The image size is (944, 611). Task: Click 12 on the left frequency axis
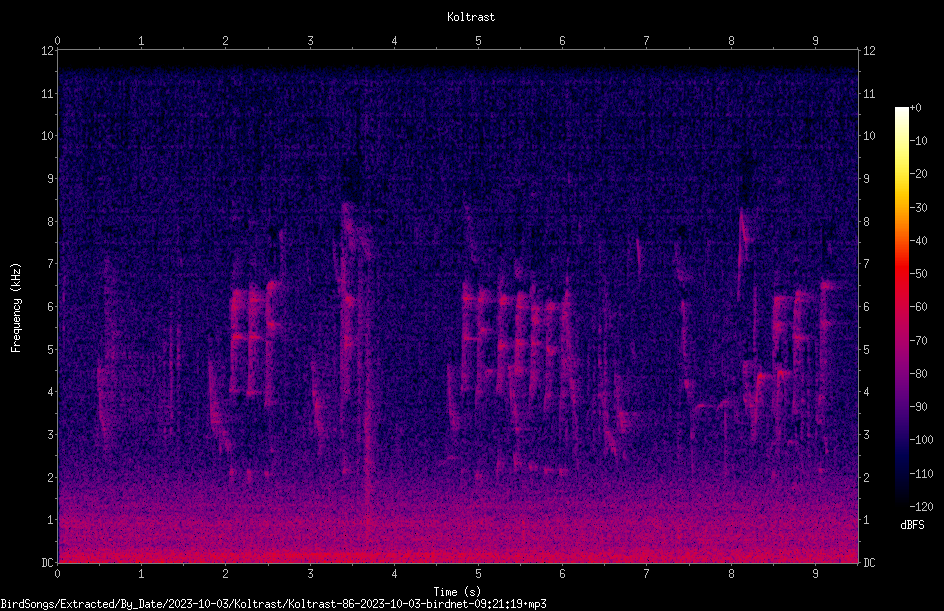coord(47,51)
